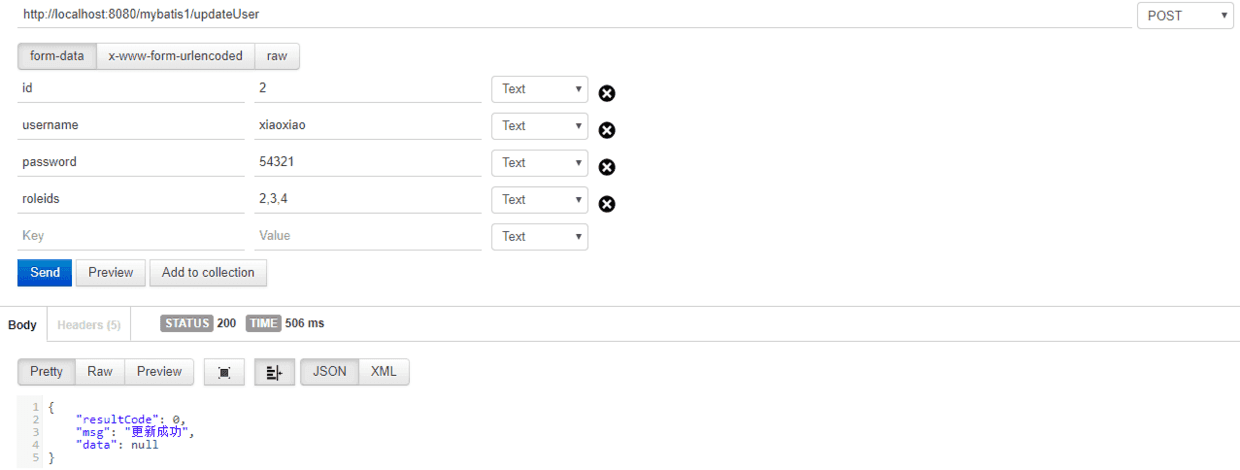Expand the Text type dropdown for roleids

pos(540,200)
